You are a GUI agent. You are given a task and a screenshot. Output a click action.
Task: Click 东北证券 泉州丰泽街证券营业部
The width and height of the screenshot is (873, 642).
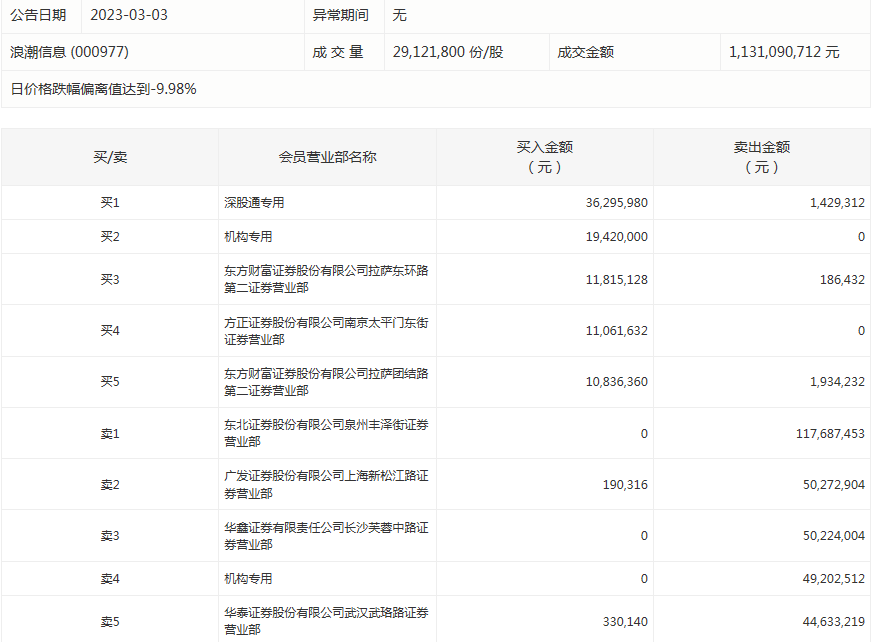pos(326,433)
